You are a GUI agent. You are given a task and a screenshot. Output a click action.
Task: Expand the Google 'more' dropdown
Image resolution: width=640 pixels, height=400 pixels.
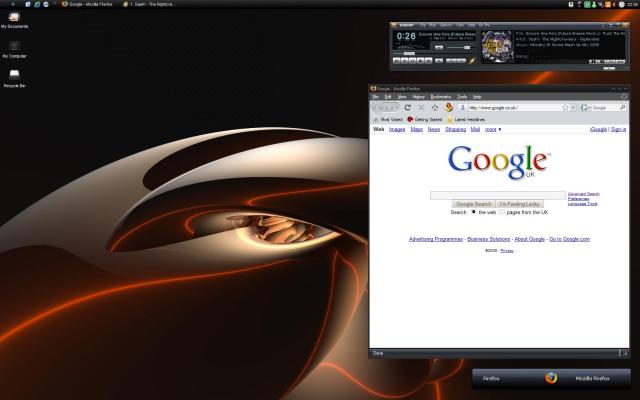[493, 129]
